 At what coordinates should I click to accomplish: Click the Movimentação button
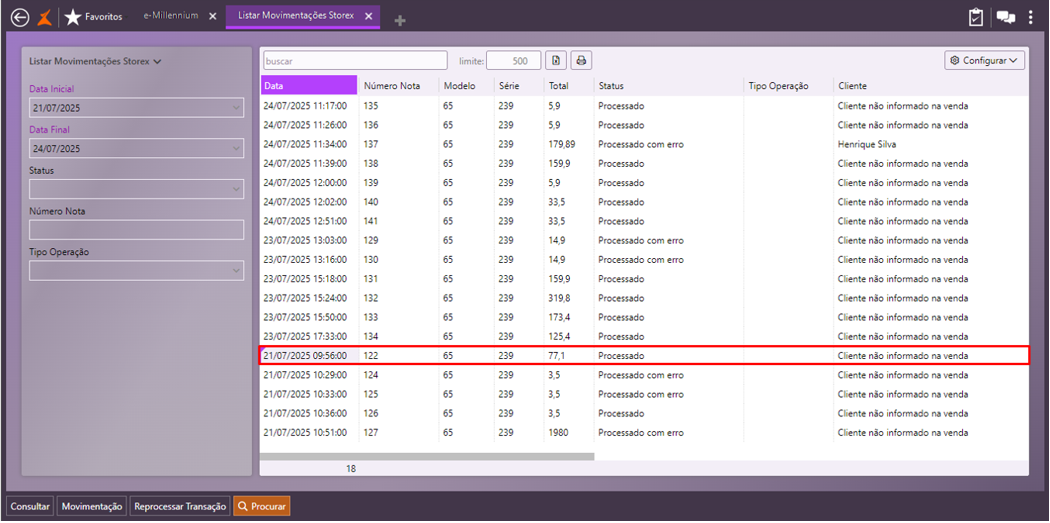click(x=92, y=507)
